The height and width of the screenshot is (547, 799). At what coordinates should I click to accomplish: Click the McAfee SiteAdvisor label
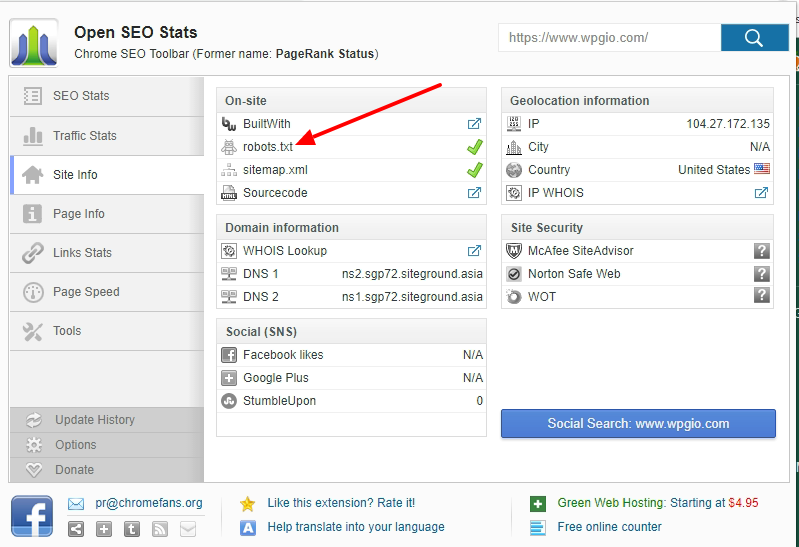pyautogui.click(x=581, y=251)
